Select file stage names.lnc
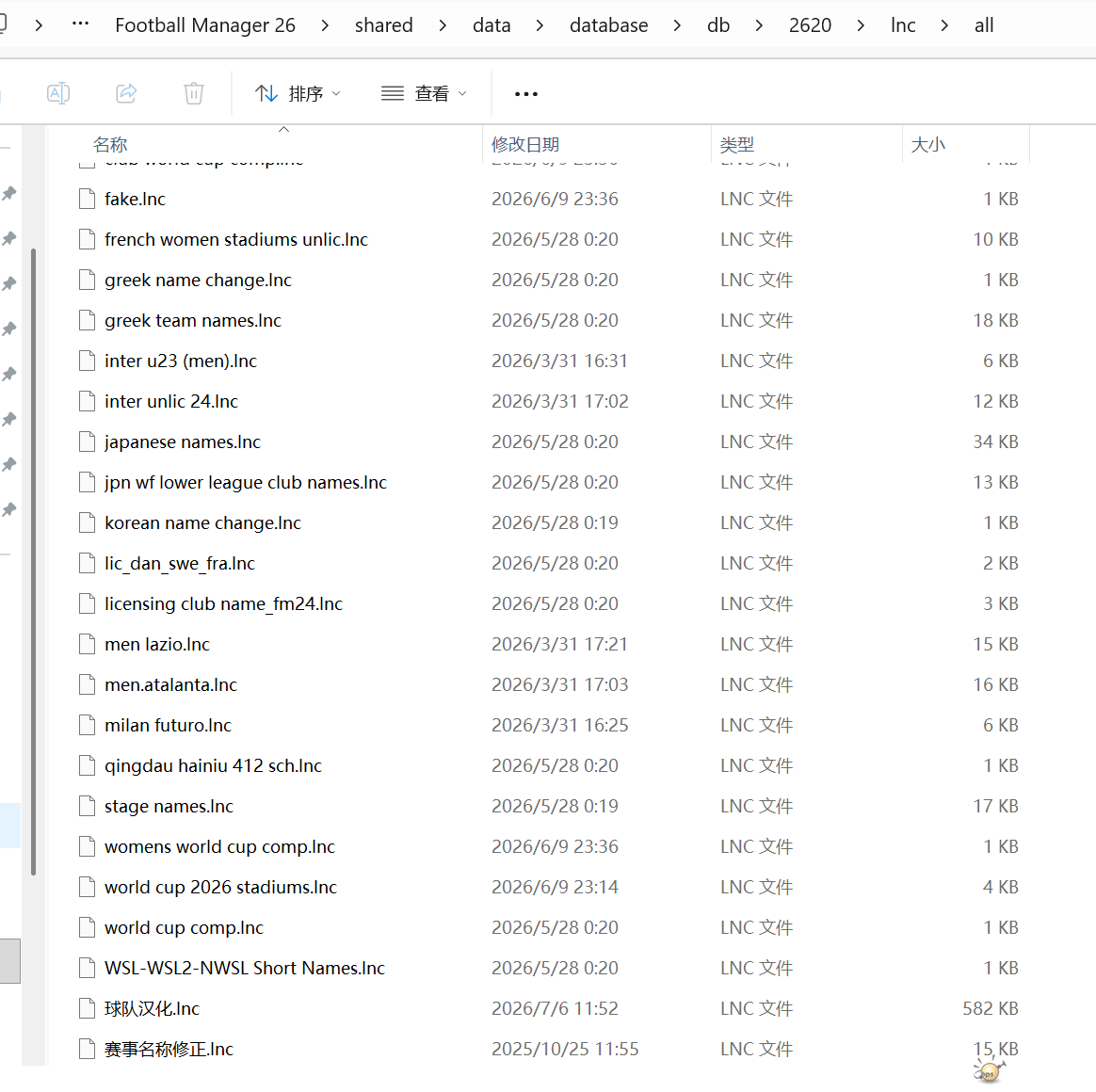Viewport: 1096px width, 1092px height. [169, 807]
